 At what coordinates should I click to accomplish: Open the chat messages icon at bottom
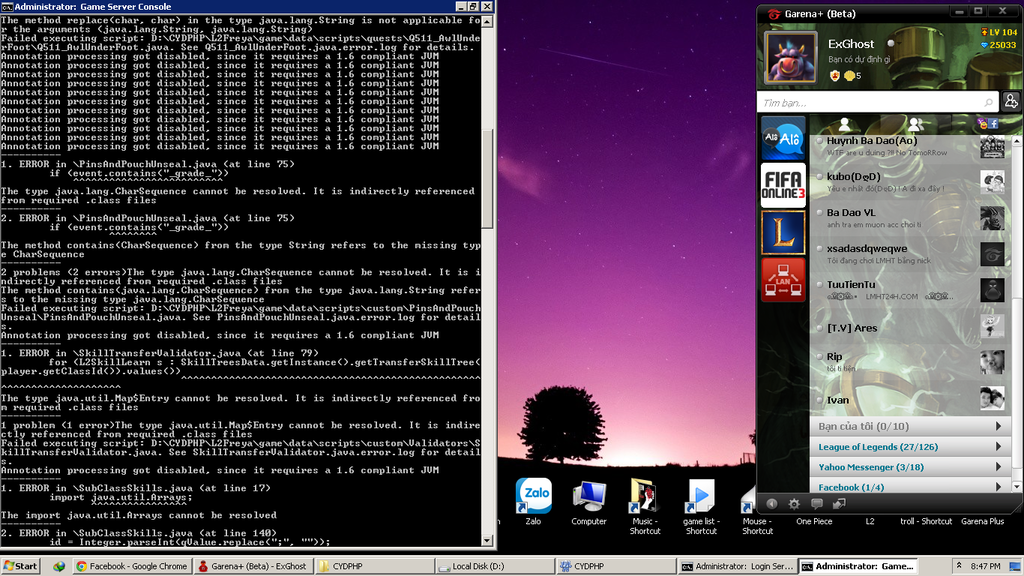(817, 504)
